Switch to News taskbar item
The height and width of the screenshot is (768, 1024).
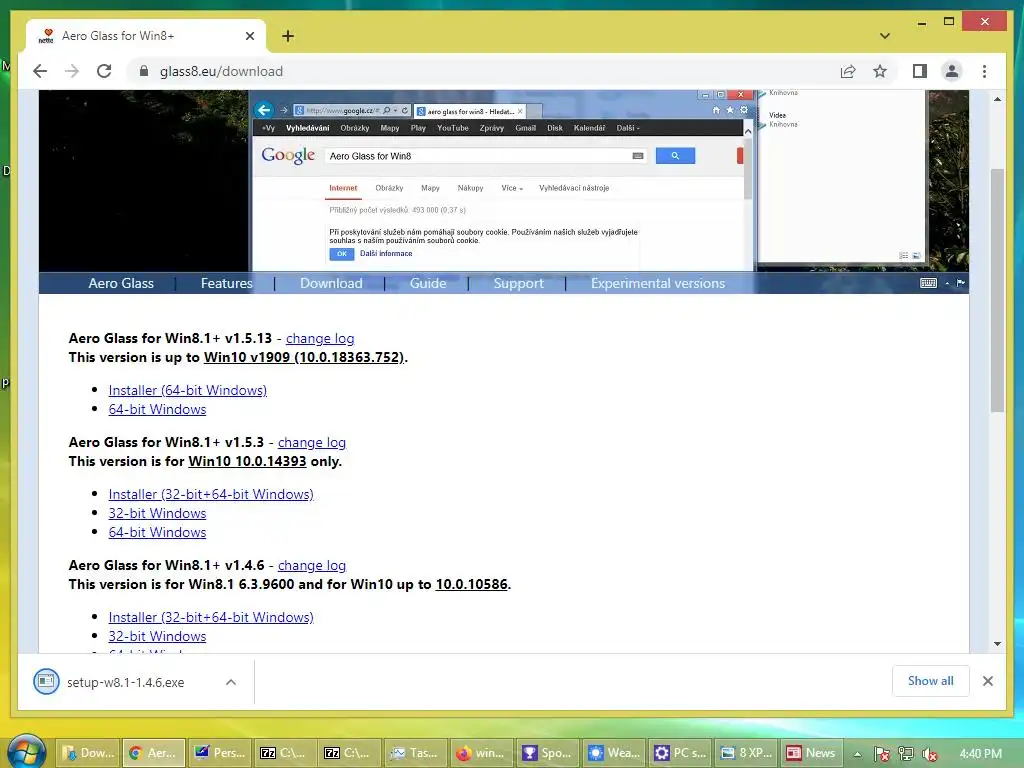click(x=812, y=753)
